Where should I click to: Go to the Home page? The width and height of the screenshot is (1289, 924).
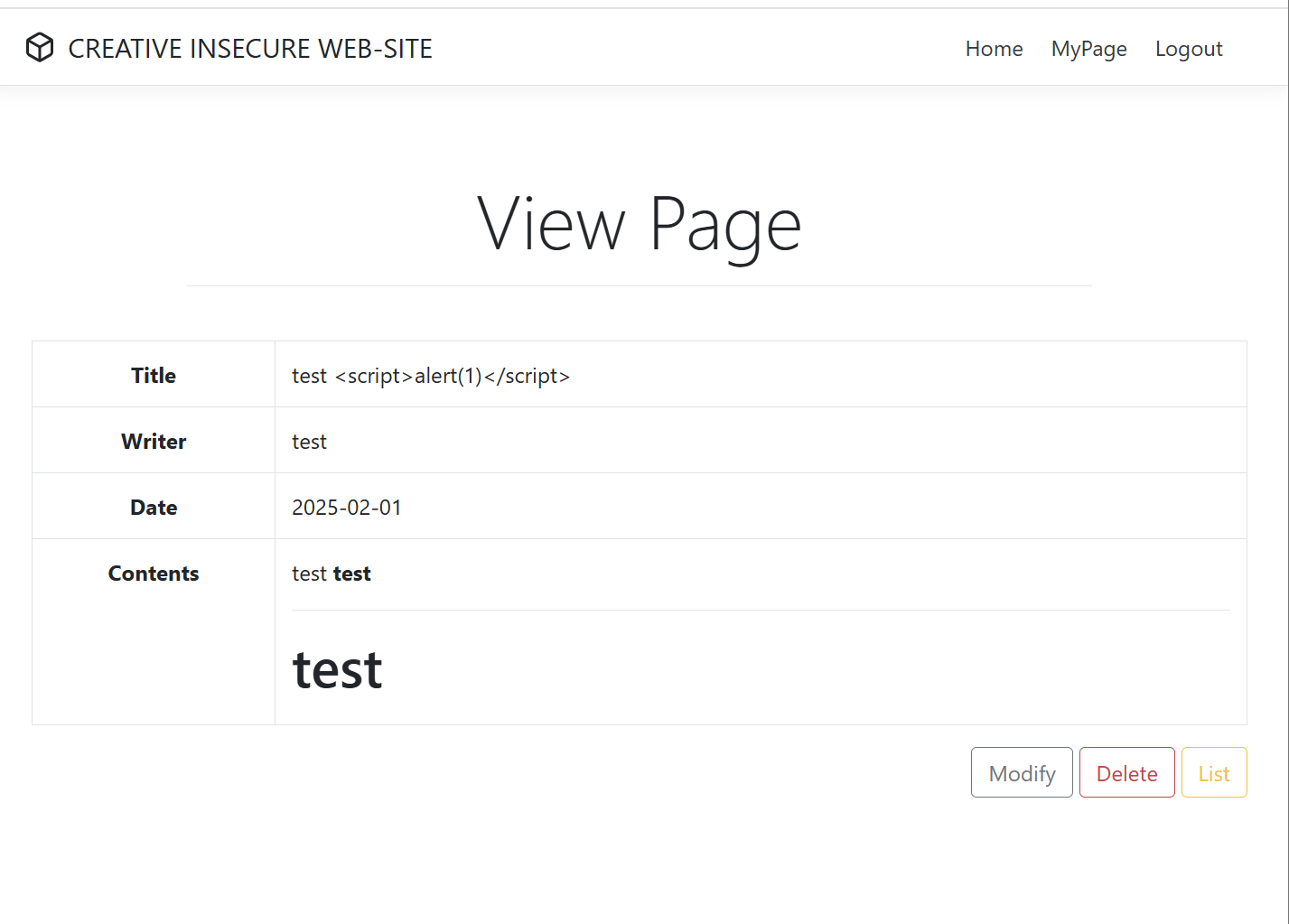[994, 49]
